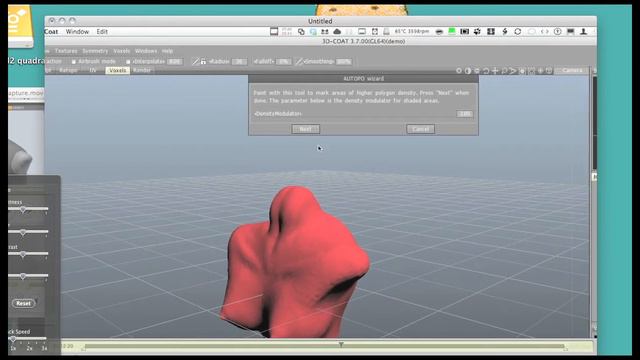Click the temperature and fan speed readout

(412, 31)
